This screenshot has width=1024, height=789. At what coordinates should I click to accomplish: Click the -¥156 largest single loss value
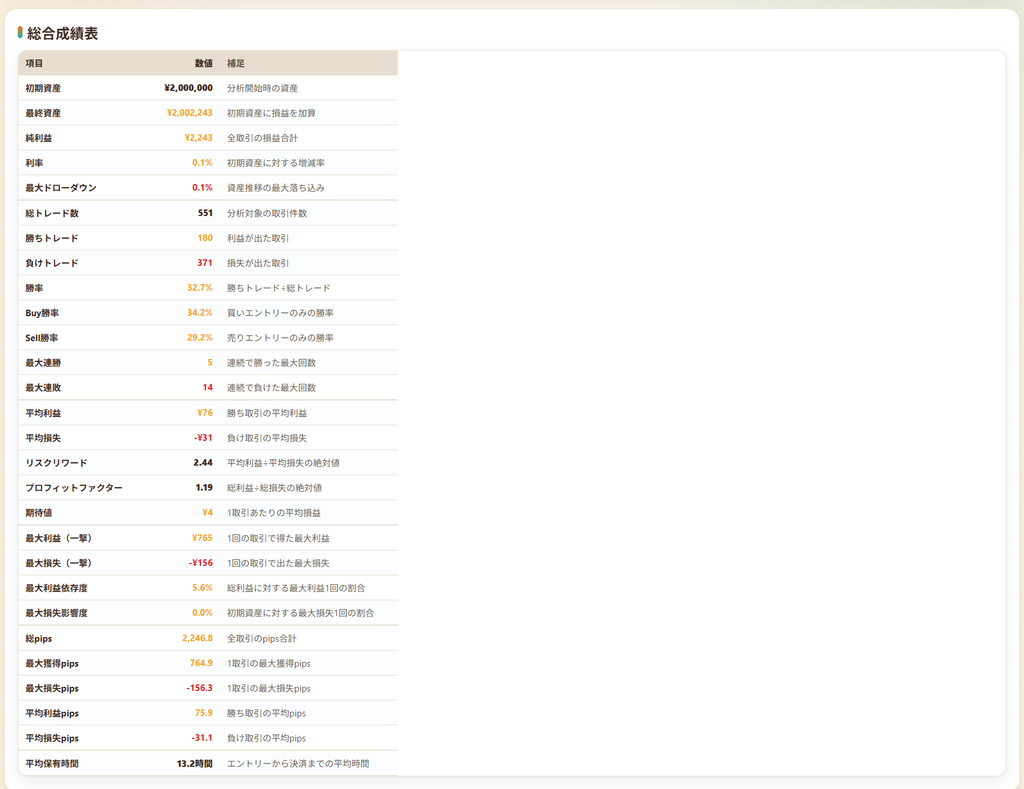(201, 562)
